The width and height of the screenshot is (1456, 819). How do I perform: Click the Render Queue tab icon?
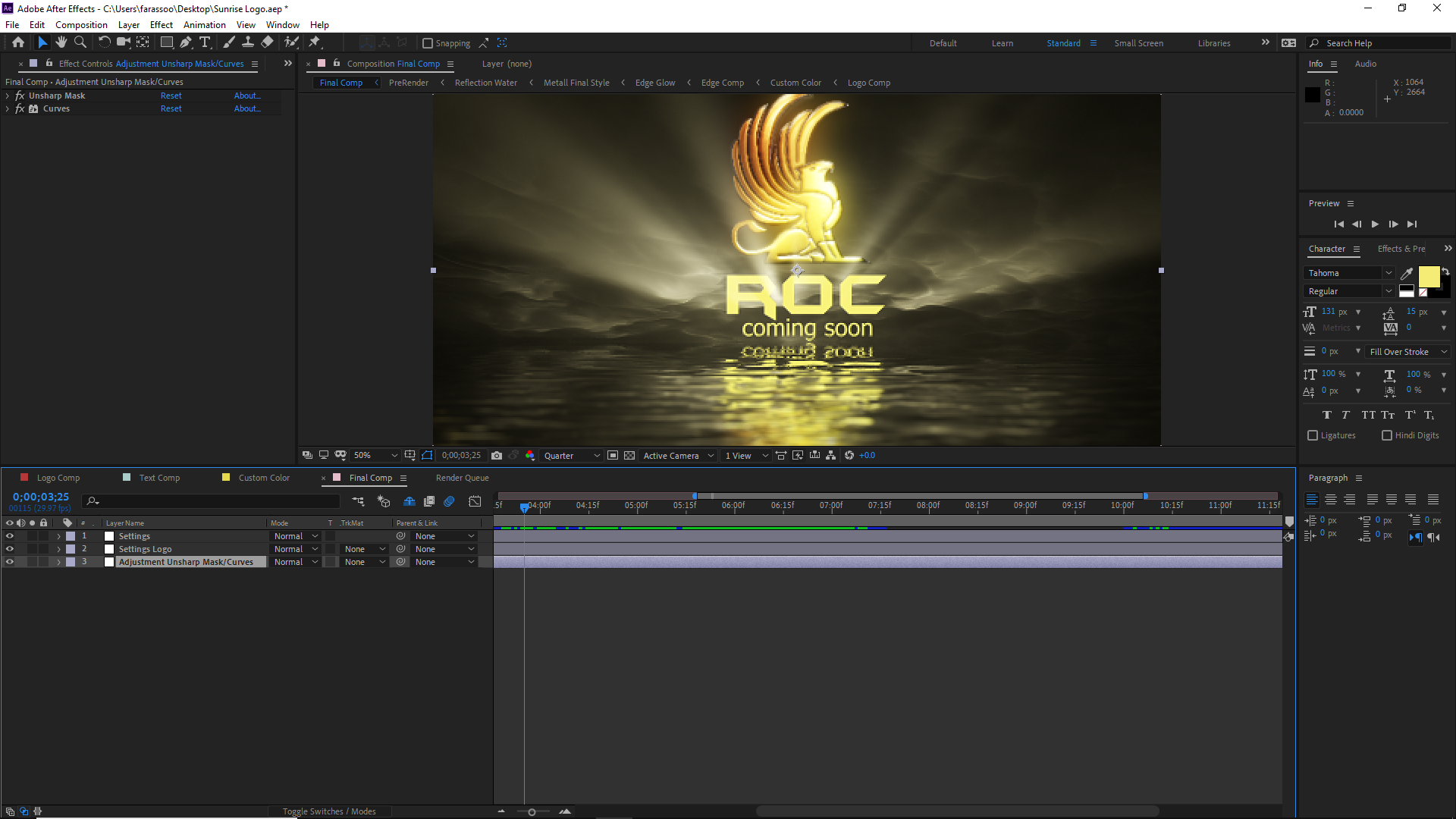click(462, 477)
